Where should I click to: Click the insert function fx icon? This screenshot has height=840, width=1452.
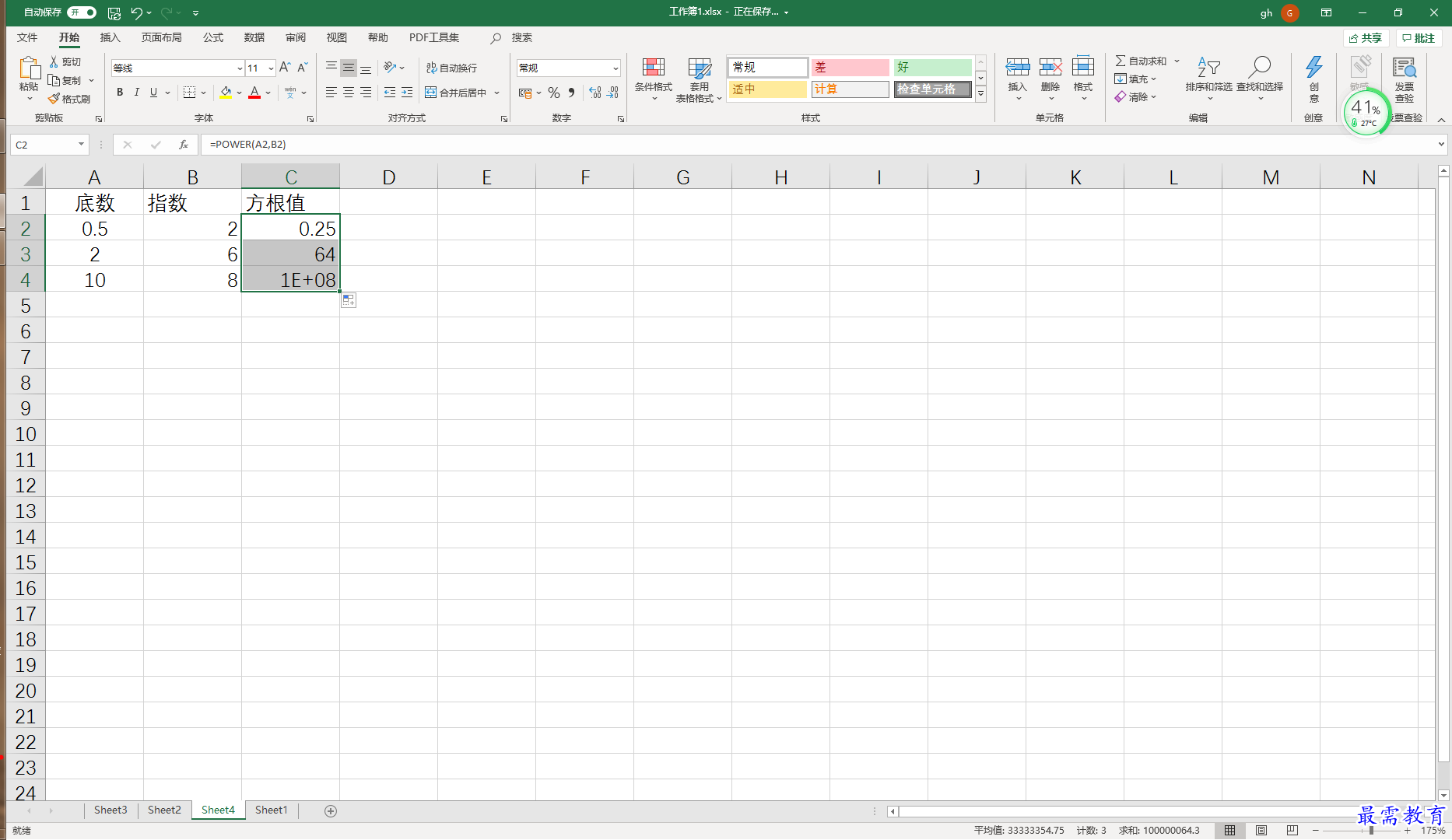(184, 145)
